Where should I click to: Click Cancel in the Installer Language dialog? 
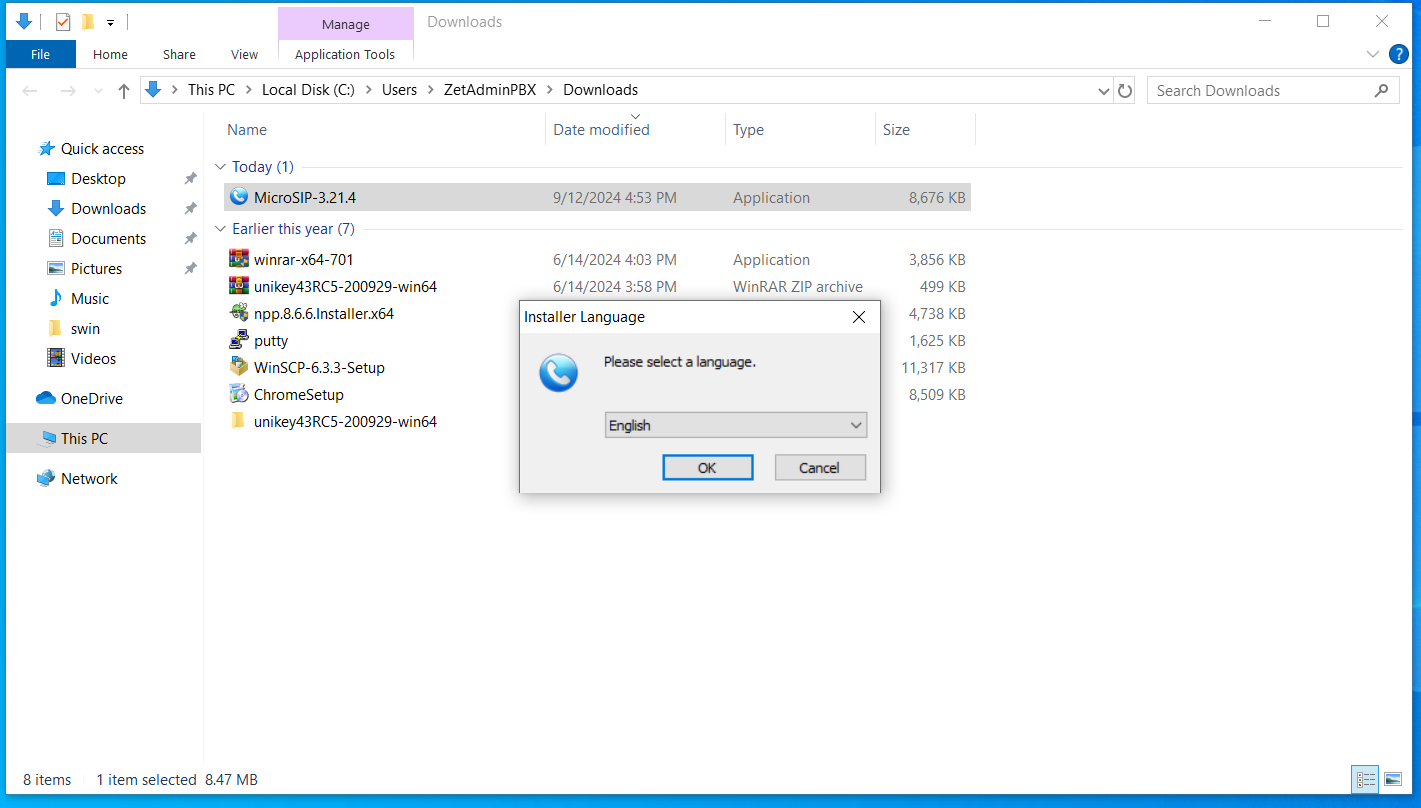(x=819, y=468)
